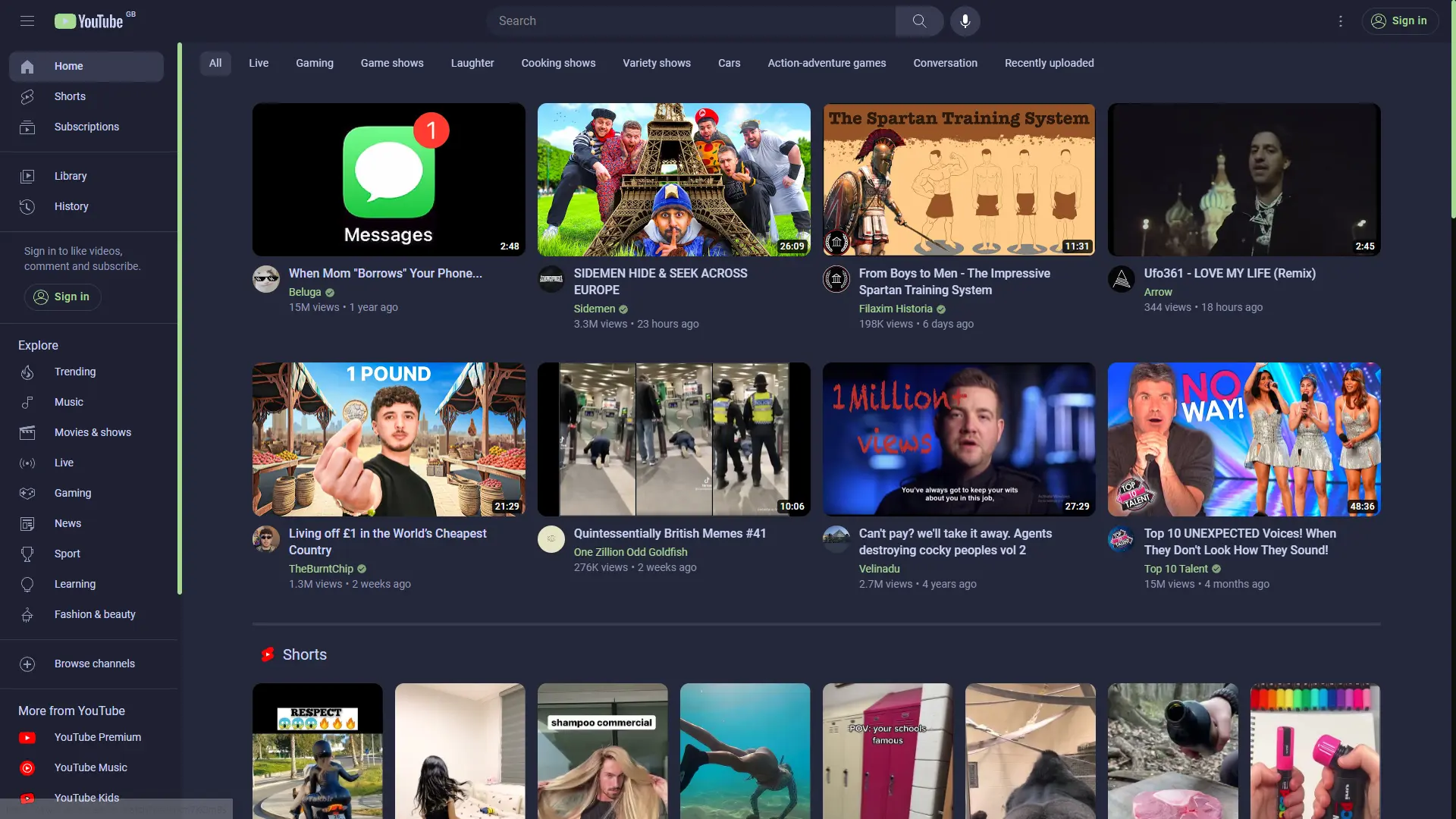Open the Gaming explore section
The height and width of the screenshot is (819, 1456).
[73, 493]
